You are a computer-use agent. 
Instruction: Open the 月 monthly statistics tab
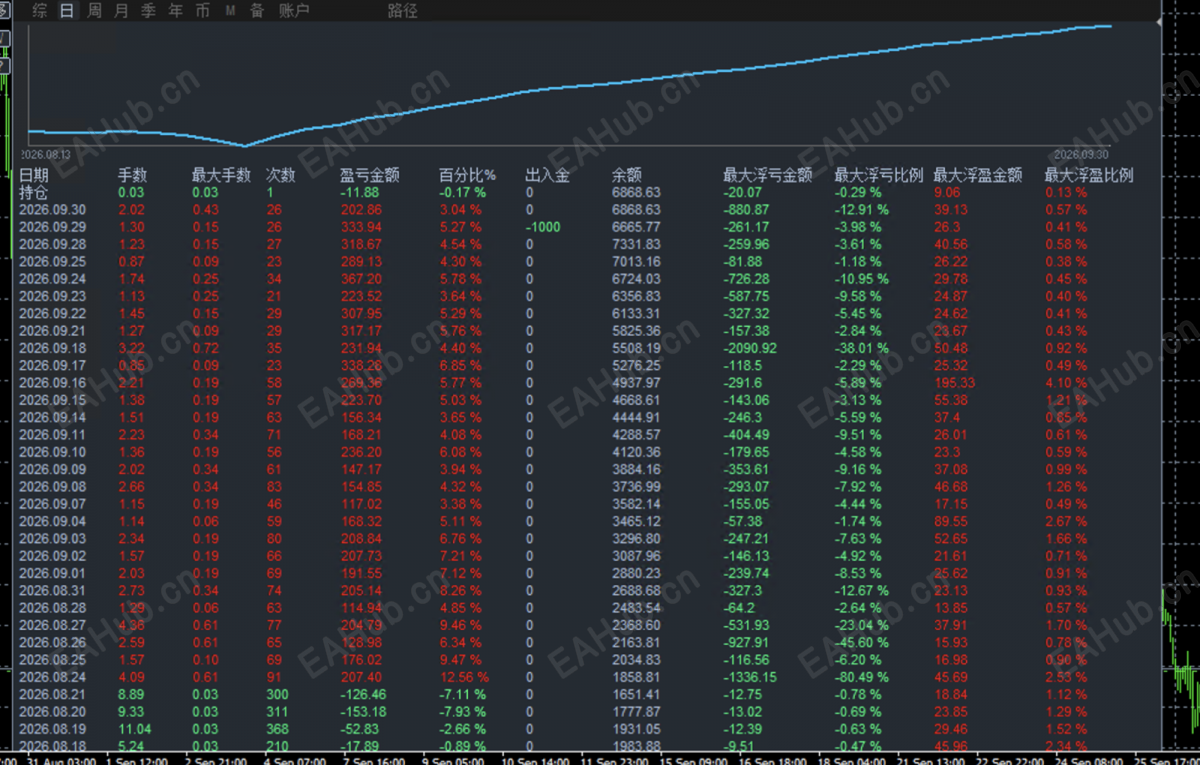(x=121, y=11)
